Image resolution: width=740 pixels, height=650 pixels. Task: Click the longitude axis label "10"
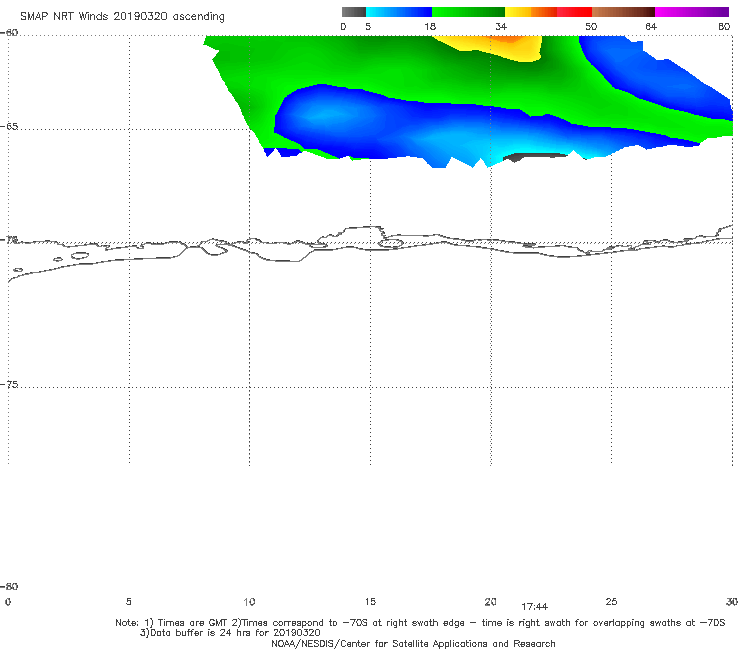249,602
